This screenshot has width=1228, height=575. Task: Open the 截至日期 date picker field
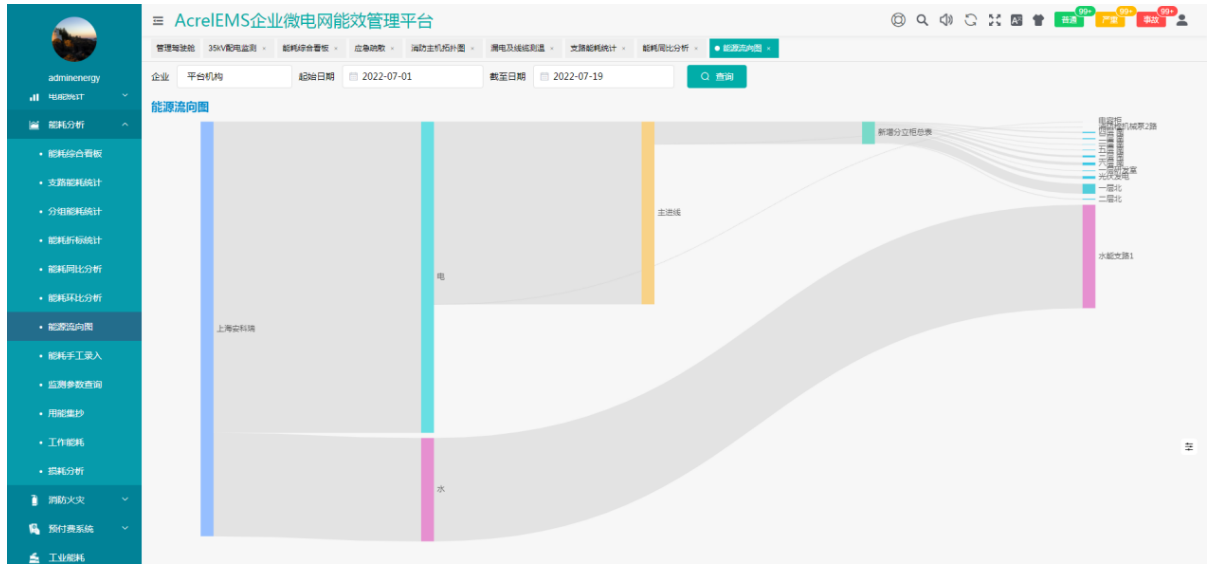click(x=603, y=77)
